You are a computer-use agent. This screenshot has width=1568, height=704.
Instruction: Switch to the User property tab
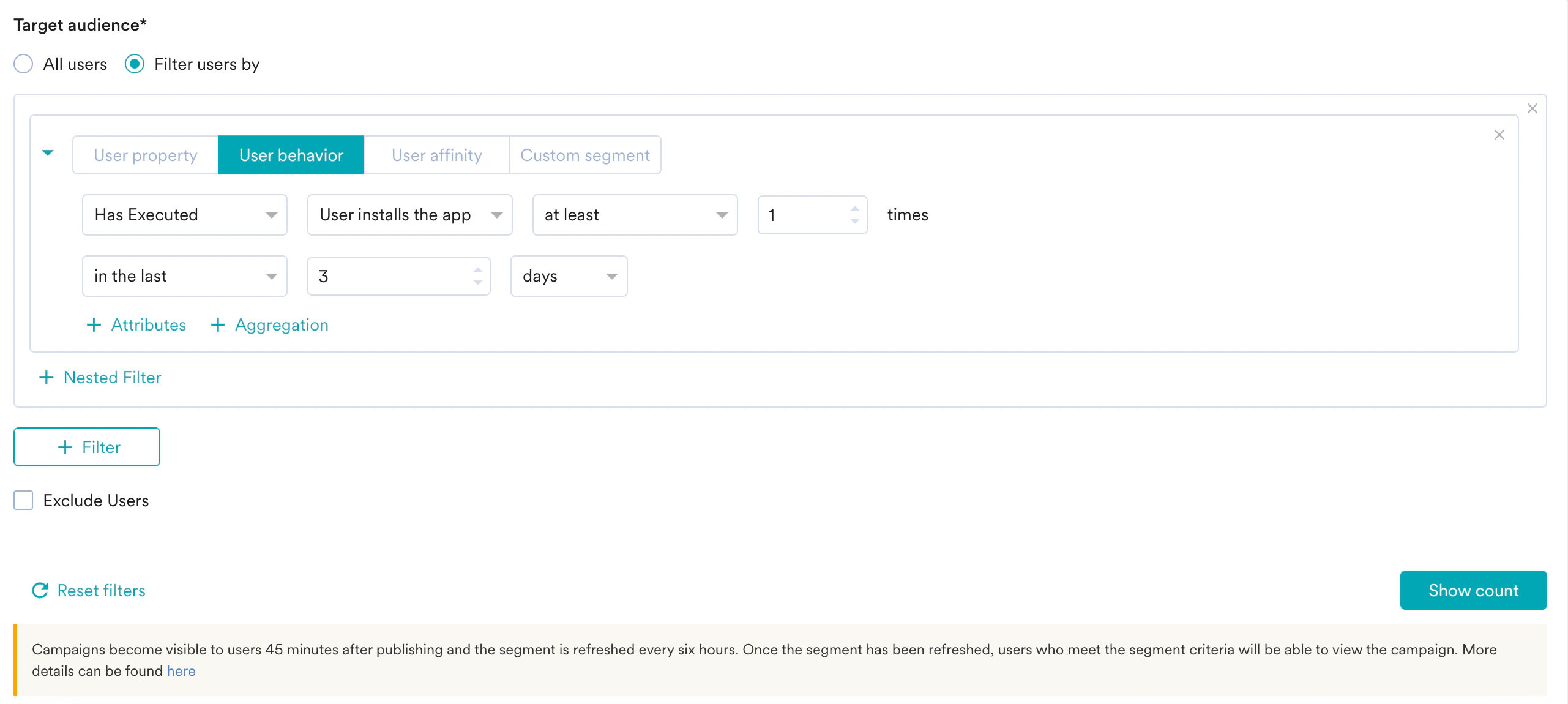(x=146, y=155)
